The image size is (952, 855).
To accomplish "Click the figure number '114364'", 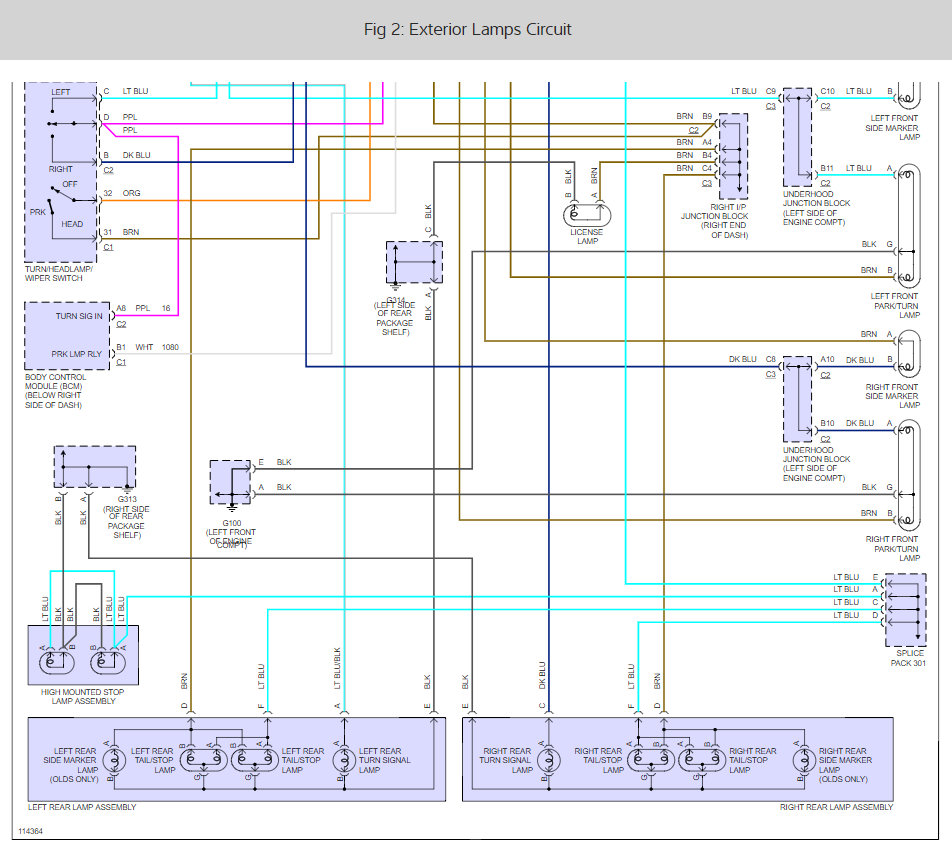I will [x=30, y=831].
